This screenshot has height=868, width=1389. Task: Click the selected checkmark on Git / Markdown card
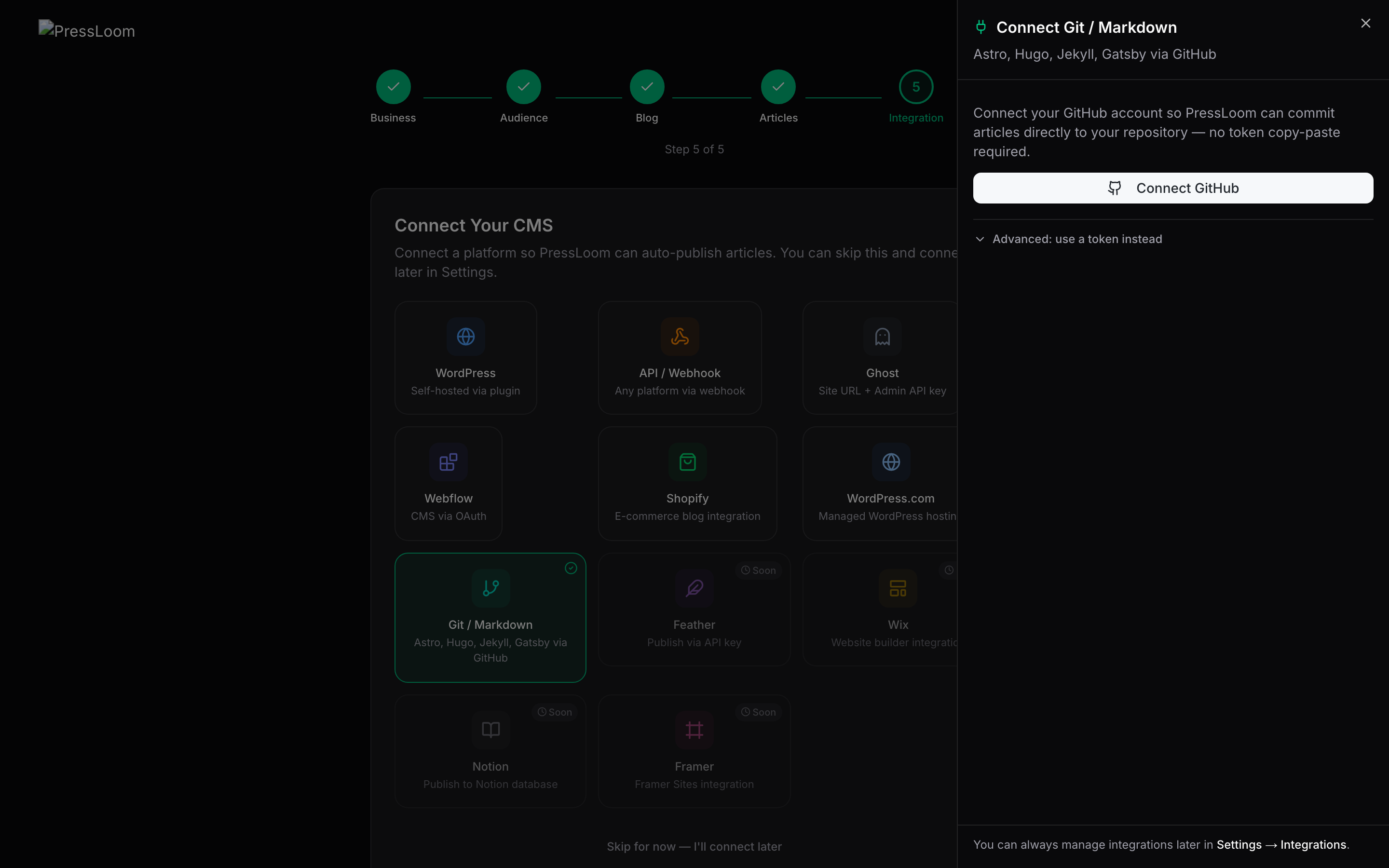tap(571, 568)
